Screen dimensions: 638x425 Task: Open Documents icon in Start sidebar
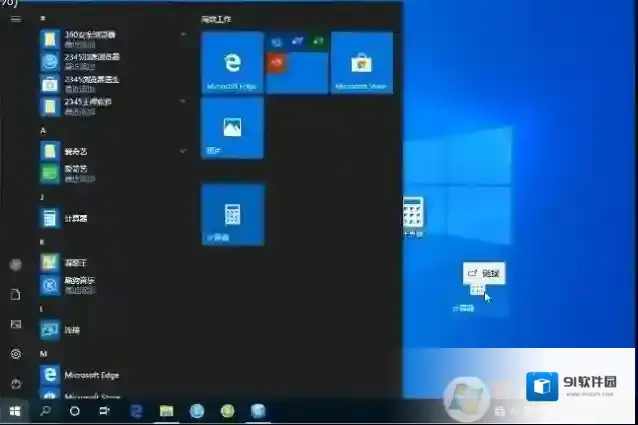click(x=15, y=295)
